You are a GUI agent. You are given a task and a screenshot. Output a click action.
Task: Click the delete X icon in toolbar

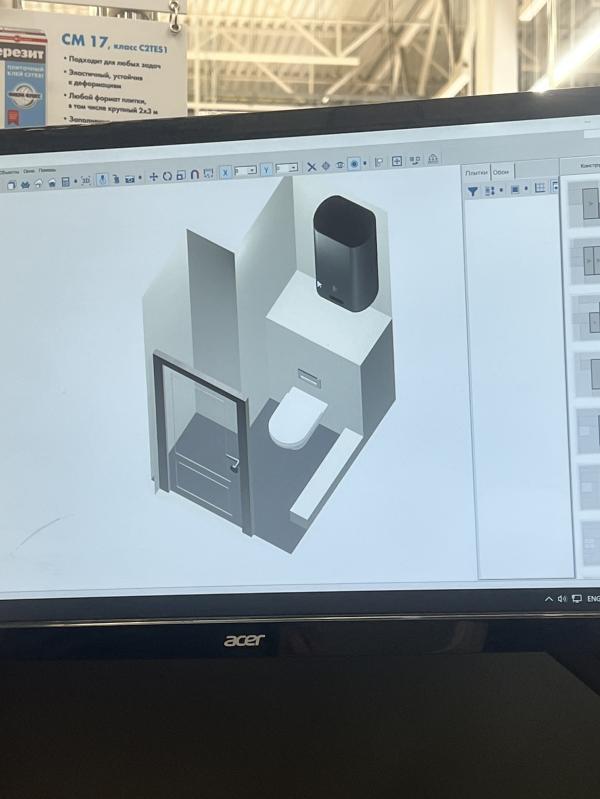pyautogui.click(x=311, y=166)
